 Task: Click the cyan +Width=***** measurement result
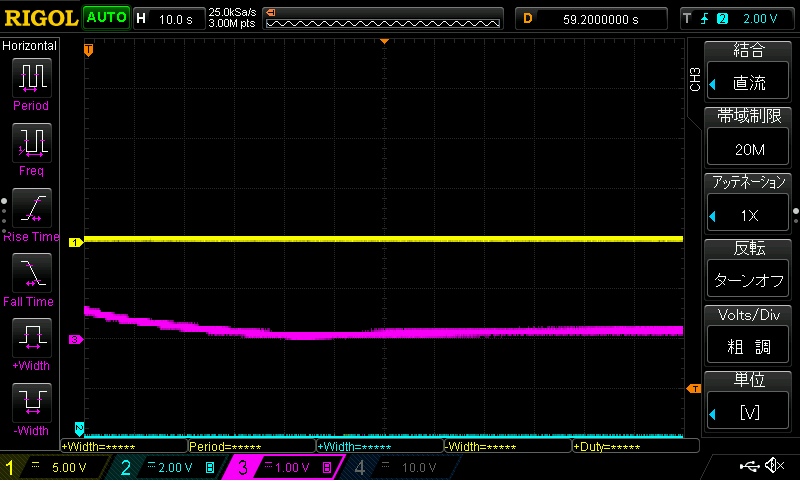click(380, 446)
